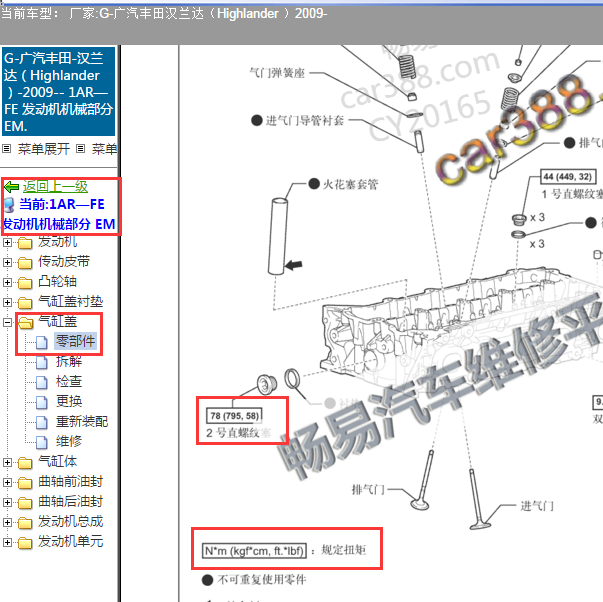Expand the 传动皮带 folder node
The height and width of the screenshot is (602, 603).
(7, 262)
